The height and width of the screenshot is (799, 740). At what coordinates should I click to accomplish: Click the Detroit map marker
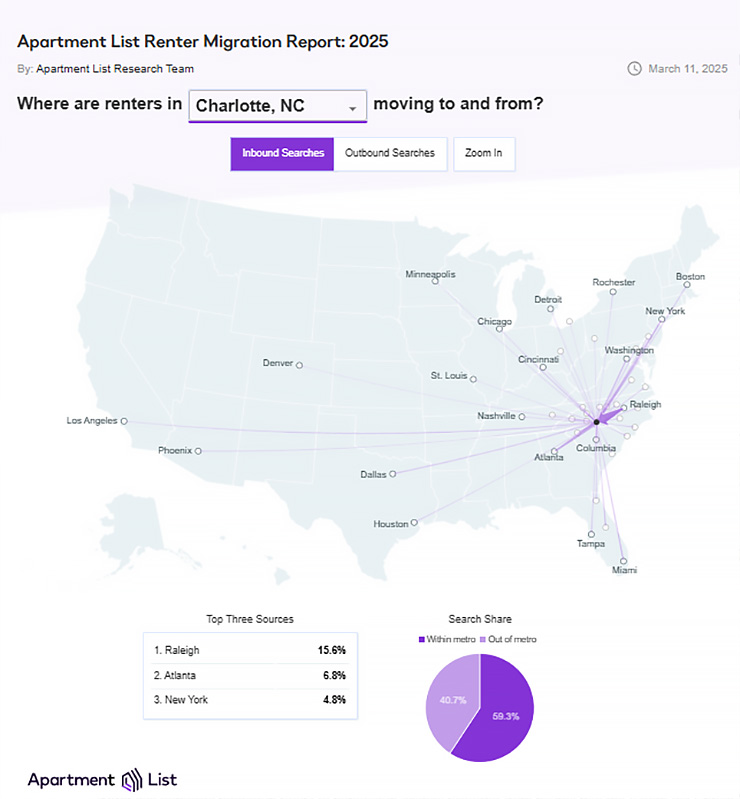point(550,309)
